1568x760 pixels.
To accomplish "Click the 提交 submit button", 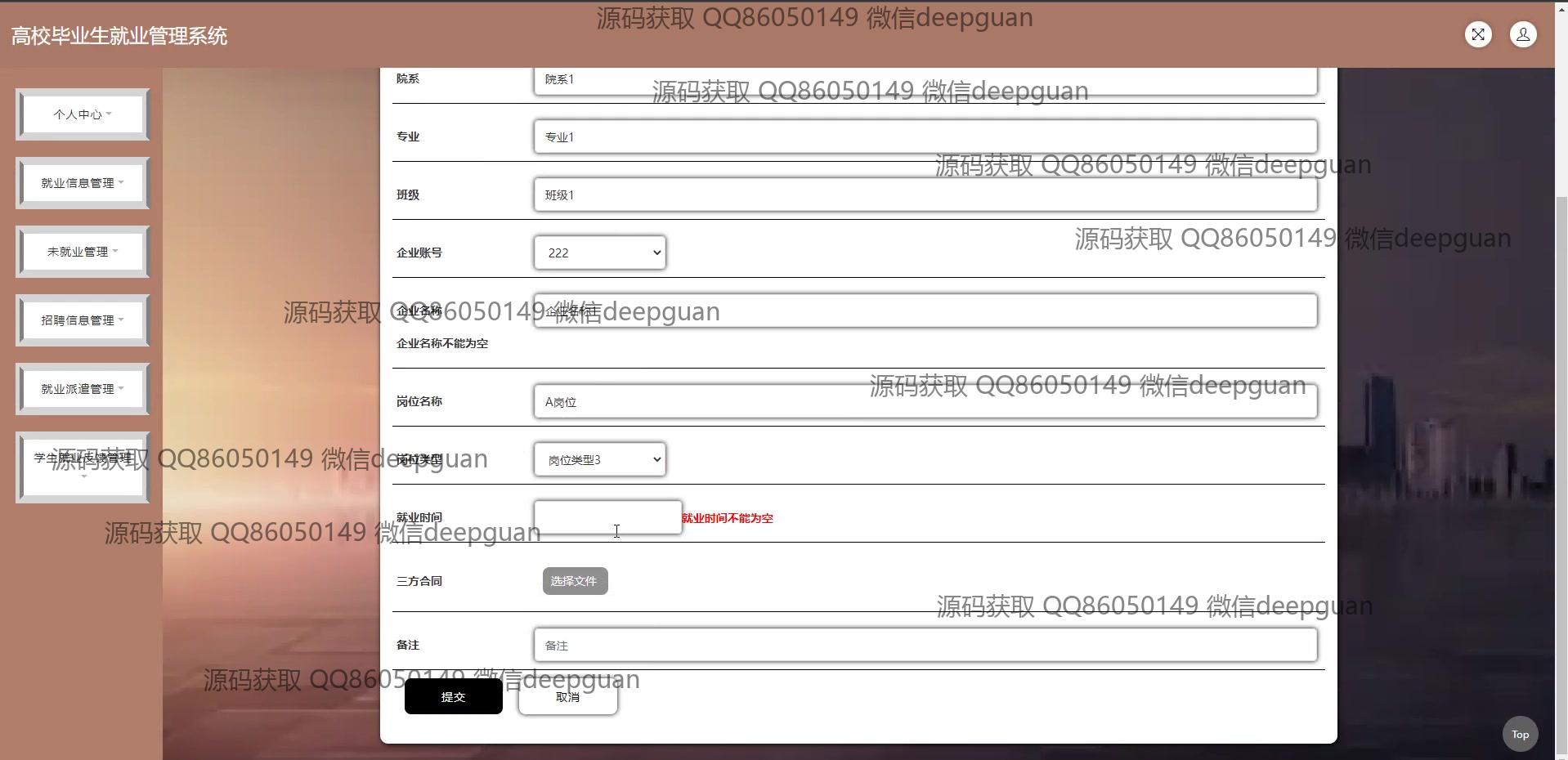I will (x=453, y=696).
